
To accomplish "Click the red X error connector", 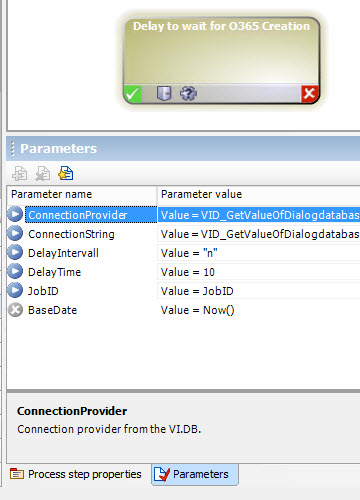I will pos(309,94).
